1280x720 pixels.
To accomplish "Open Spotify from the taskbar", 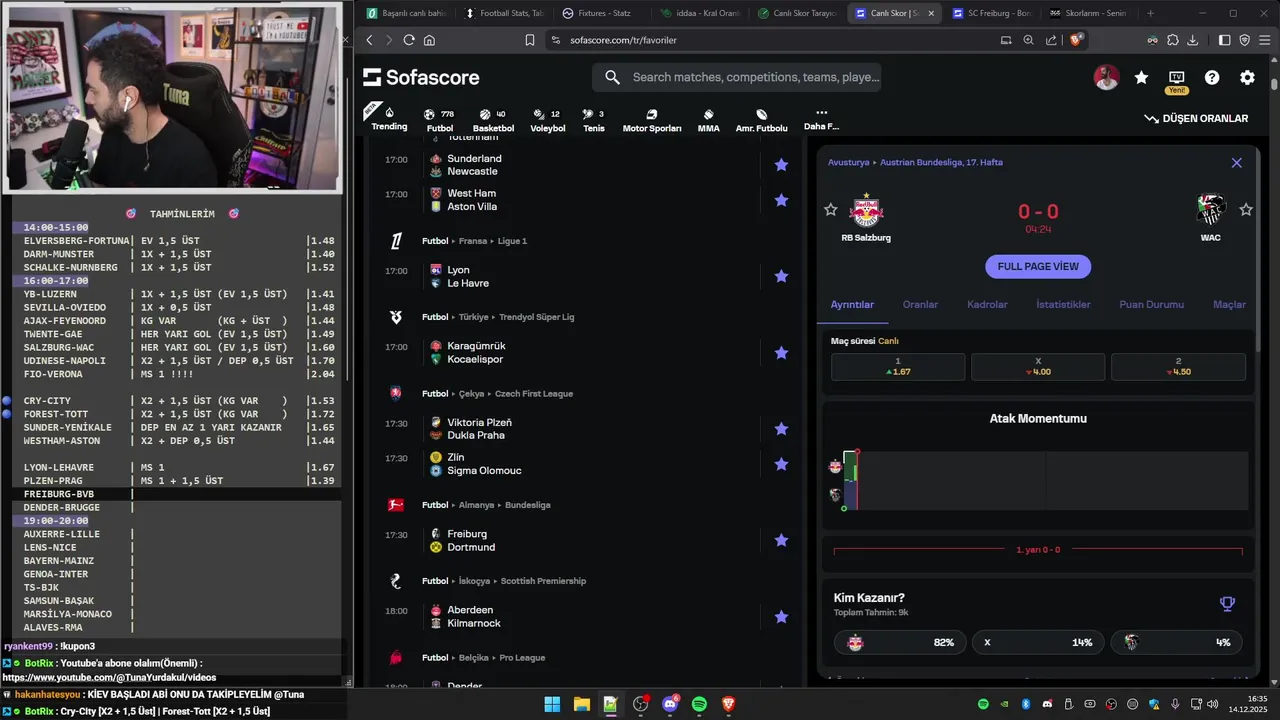I will [699, 704].
